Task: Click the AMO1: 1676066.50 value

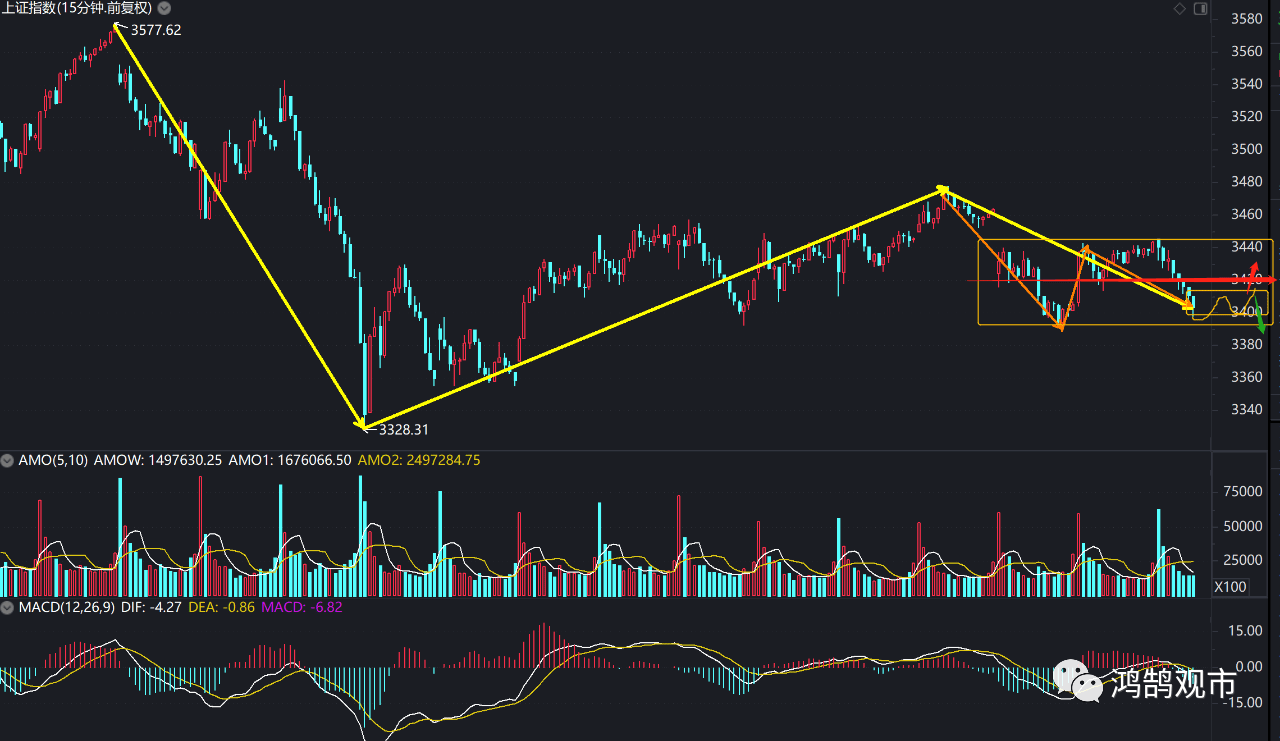Action: click(290, 461)
